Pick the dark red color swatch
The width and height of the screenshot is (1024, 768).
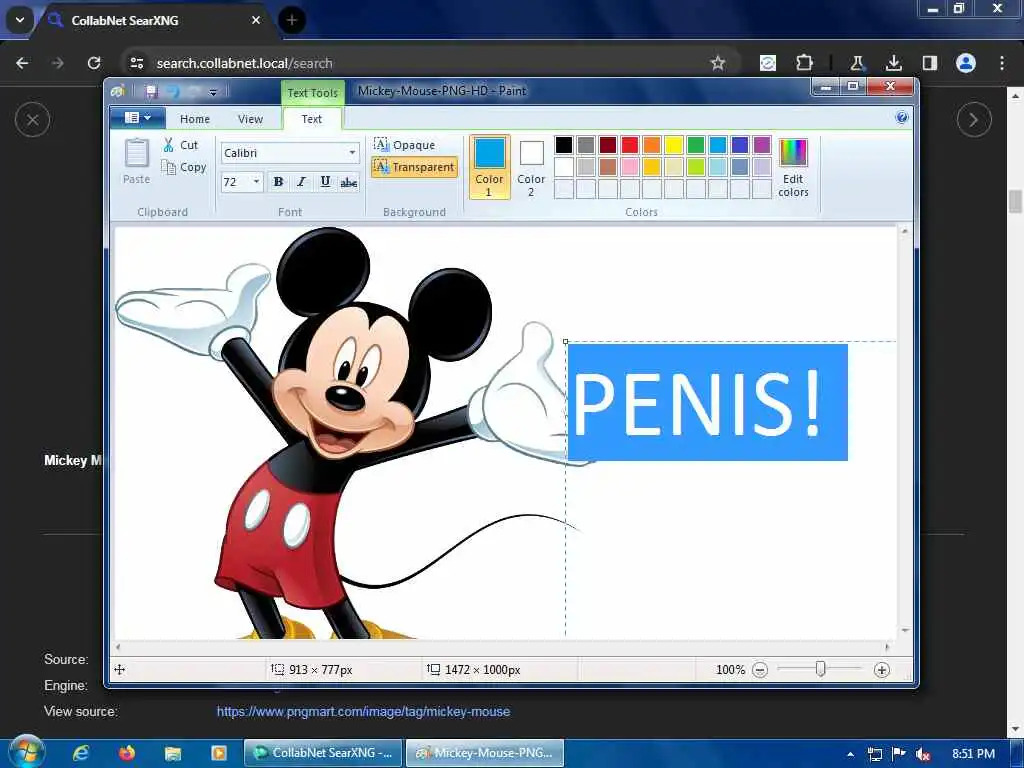point(607,144)
